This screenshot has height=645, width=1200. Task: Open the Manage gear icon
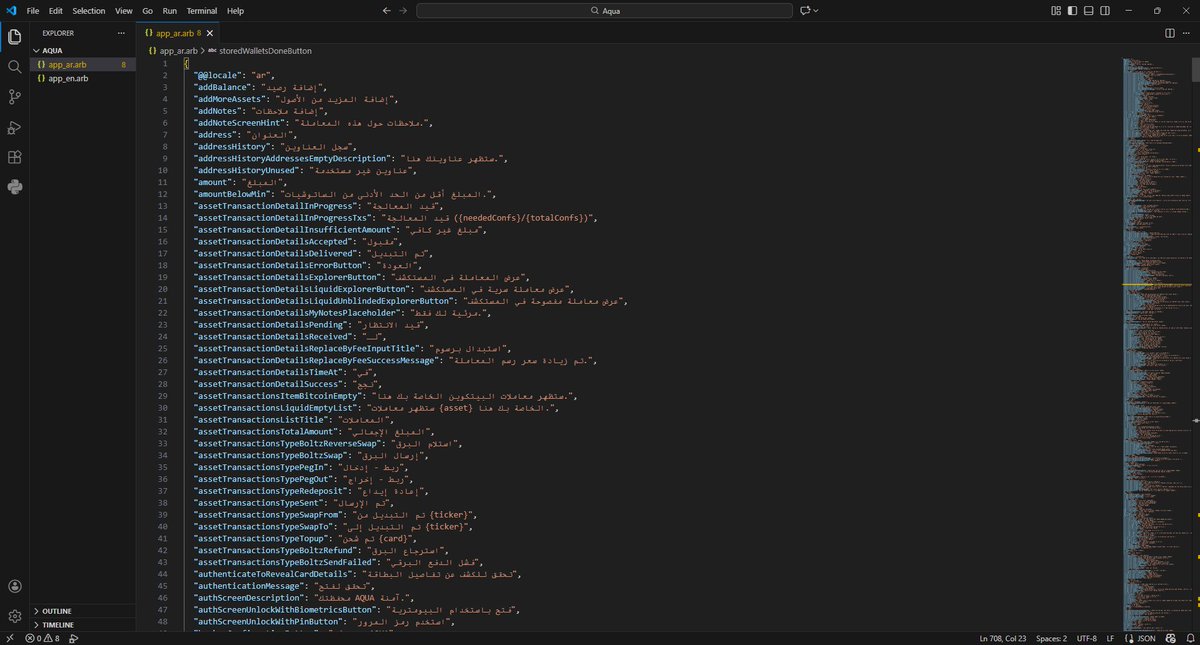click(x=15, y=616)
